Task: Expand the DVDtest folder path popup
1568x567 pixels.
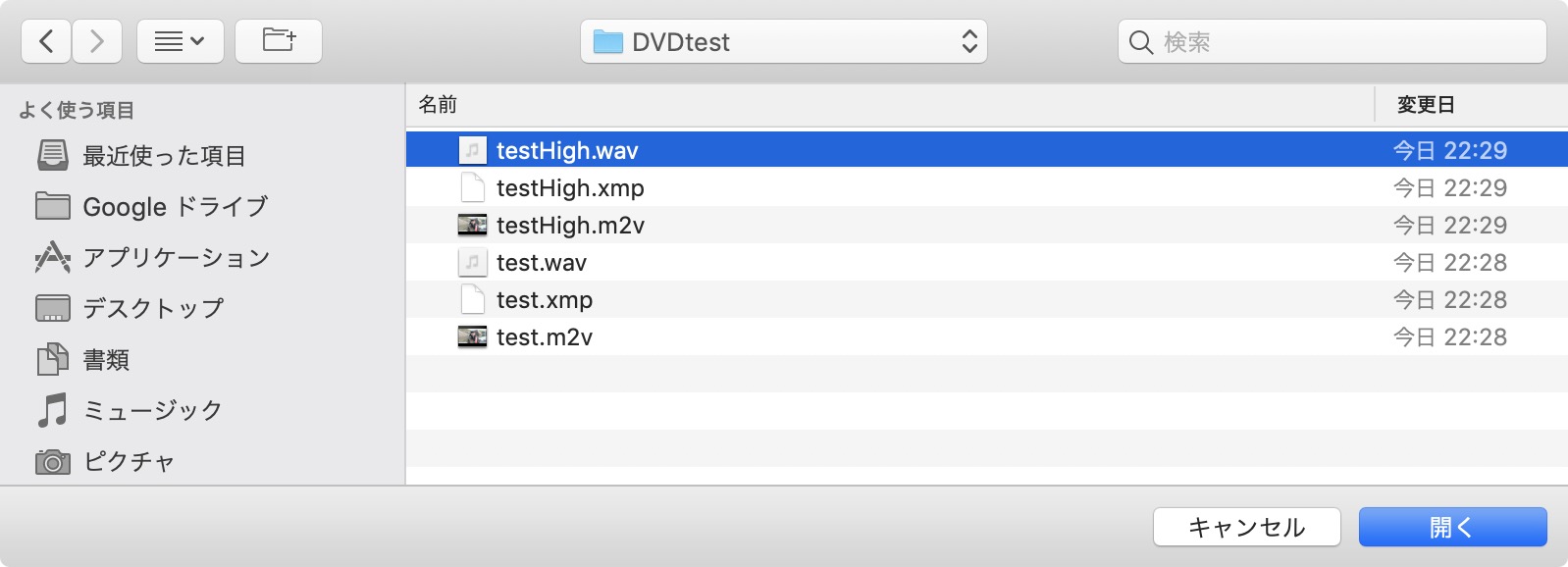Action: pos(783,41)
